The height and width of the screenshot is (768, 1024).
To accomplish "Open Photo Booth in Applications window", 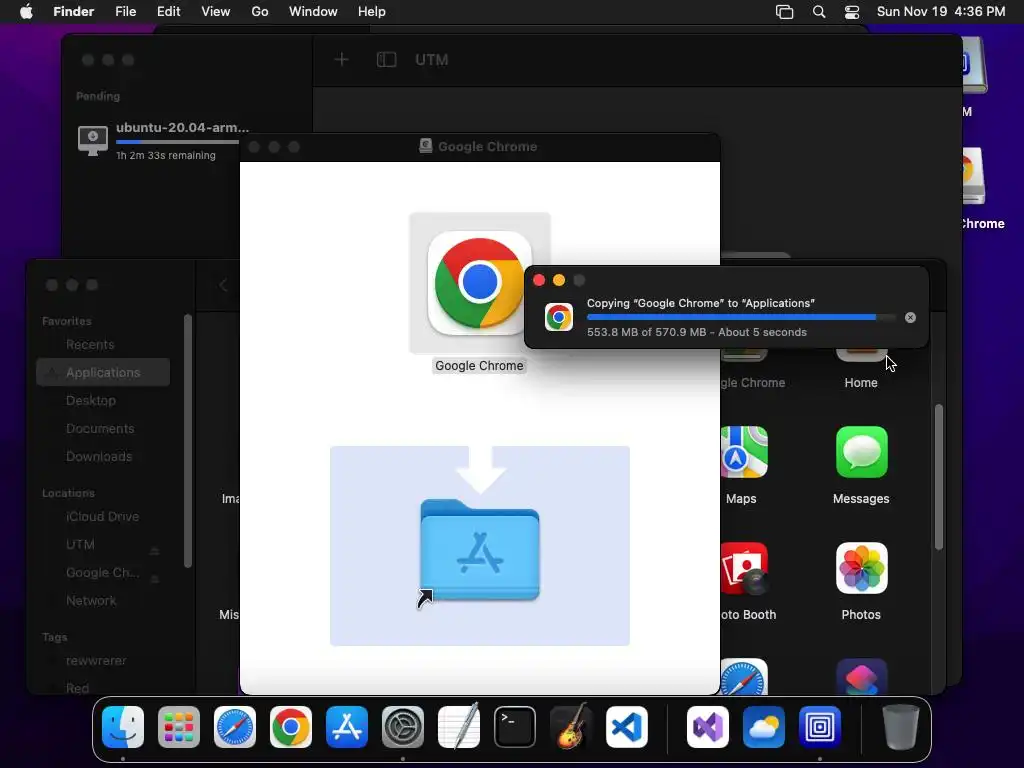I will (744, 568).
